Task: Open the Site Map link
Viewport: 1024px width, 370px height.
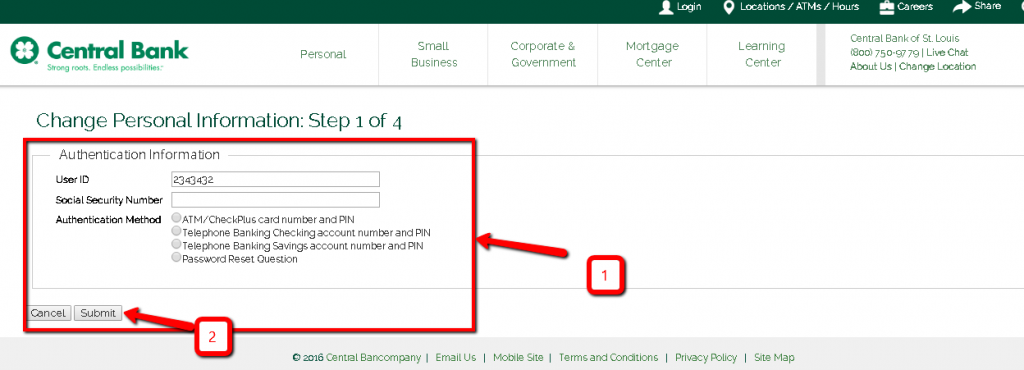Action: tap(774, 358)
